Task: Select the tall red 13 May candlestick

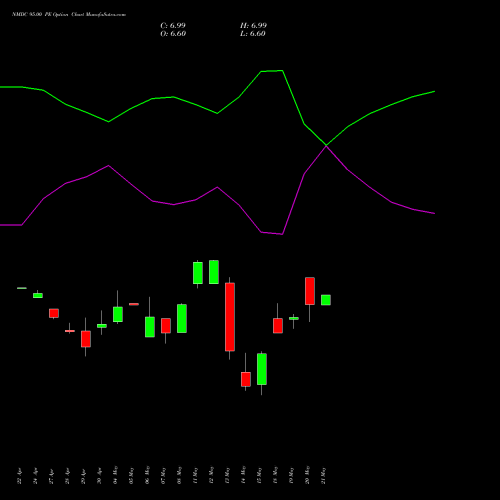Action: [230, 317]
